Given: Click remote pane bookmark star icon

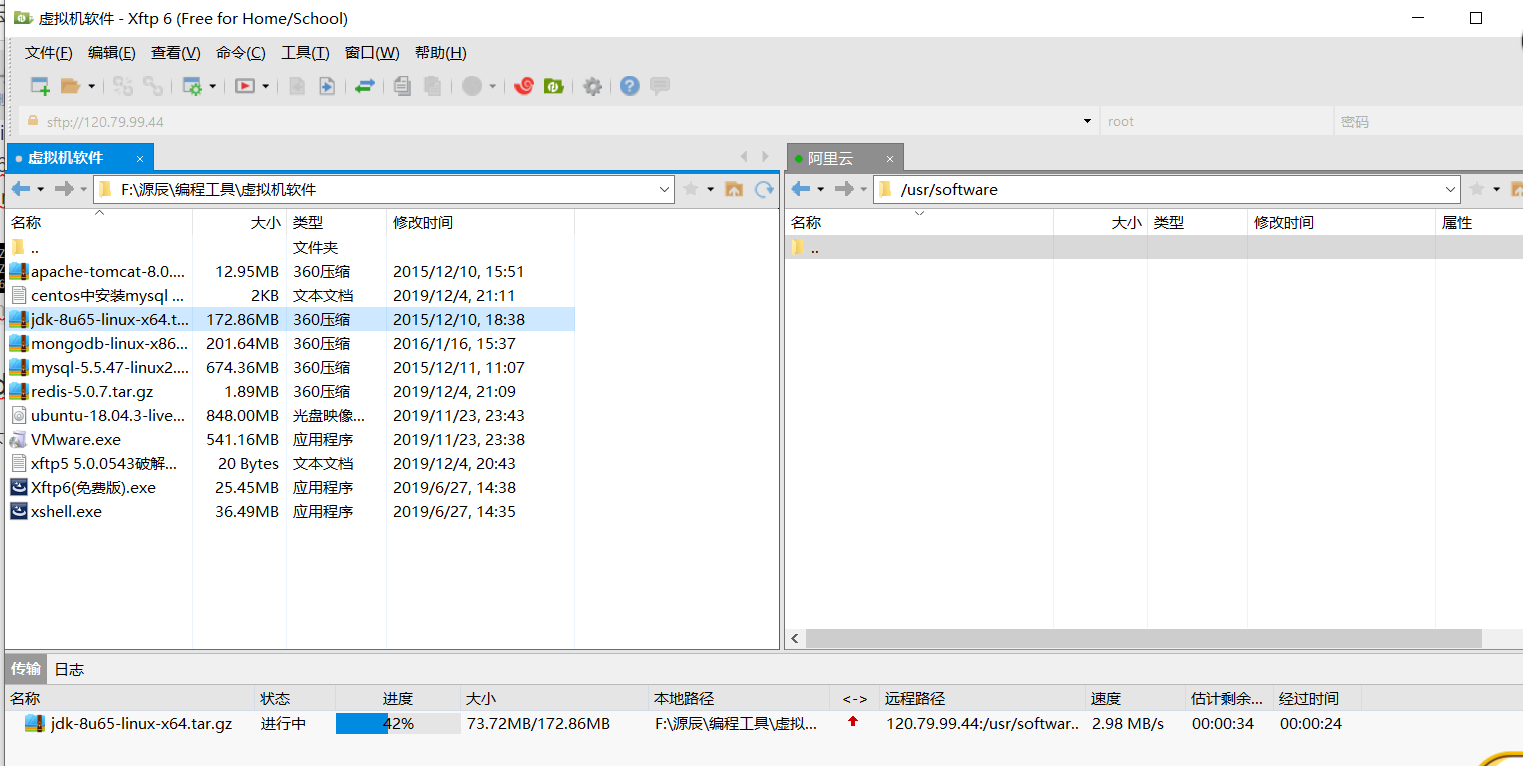Looking at the screenshot, I should click(x=1476, y=189).
